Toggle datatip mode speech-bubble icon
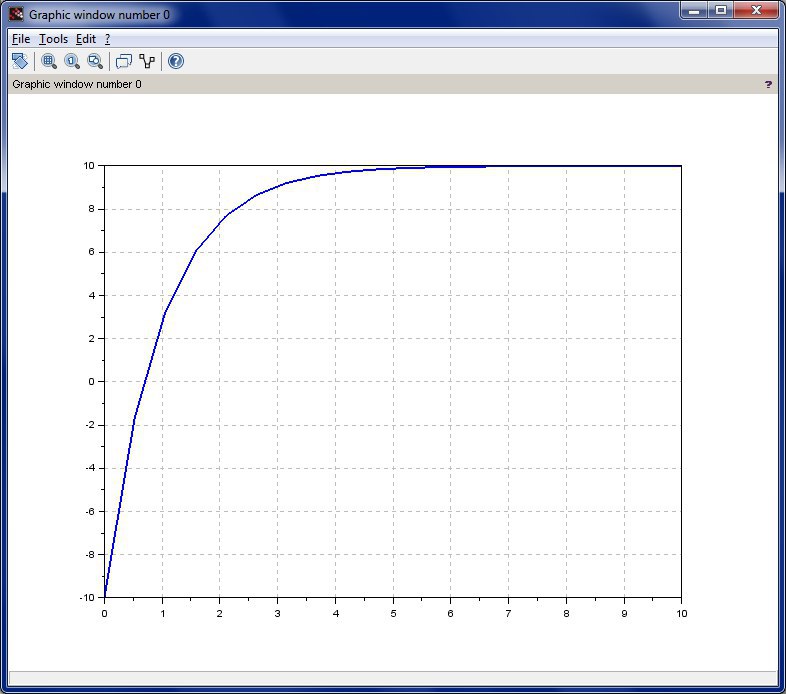The image size is (786, 694). (123, 61)
